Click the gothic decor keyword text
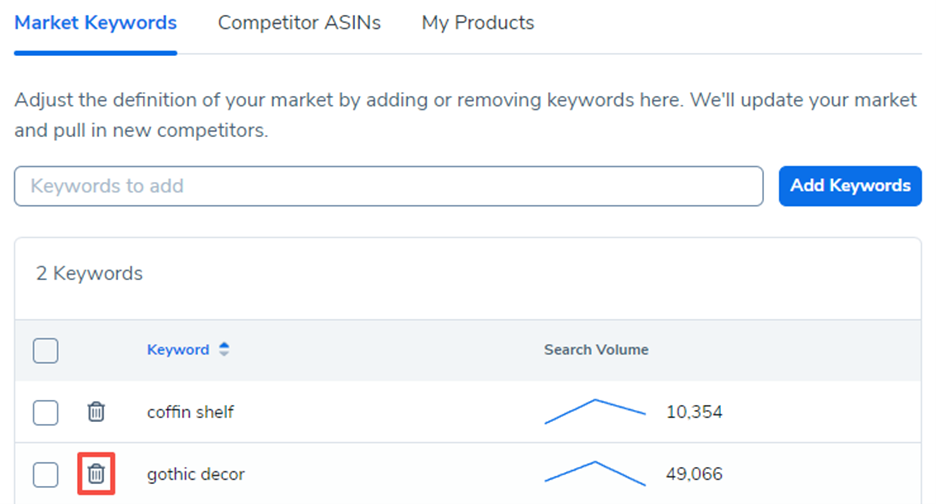This screenshot has height=504, width=936. (196, 474)
